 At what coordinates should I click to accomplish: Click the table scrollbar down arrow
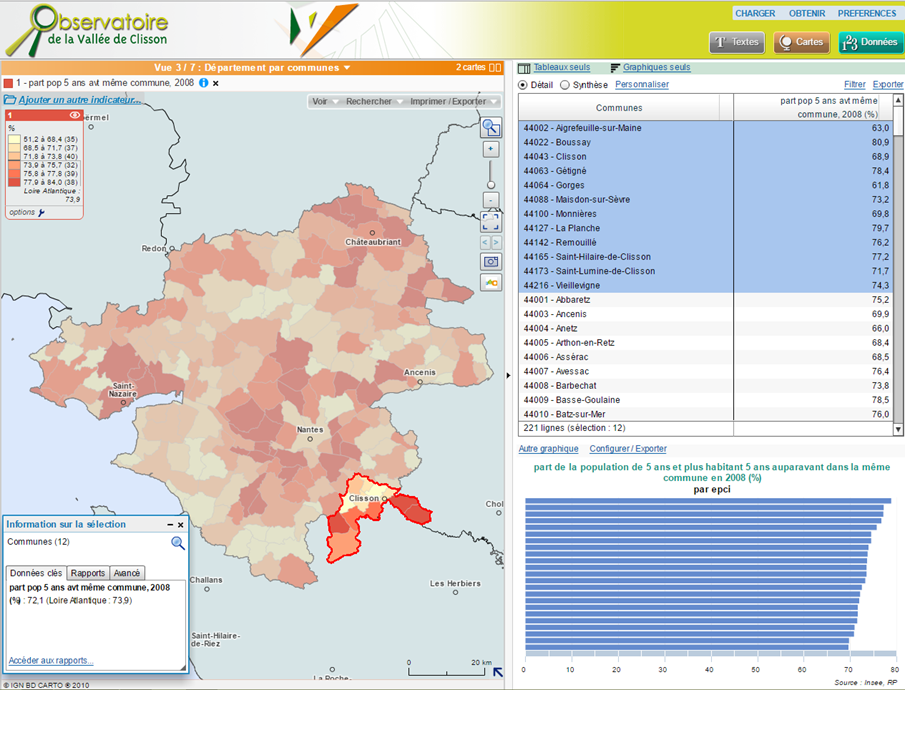[x=898, y=429]
